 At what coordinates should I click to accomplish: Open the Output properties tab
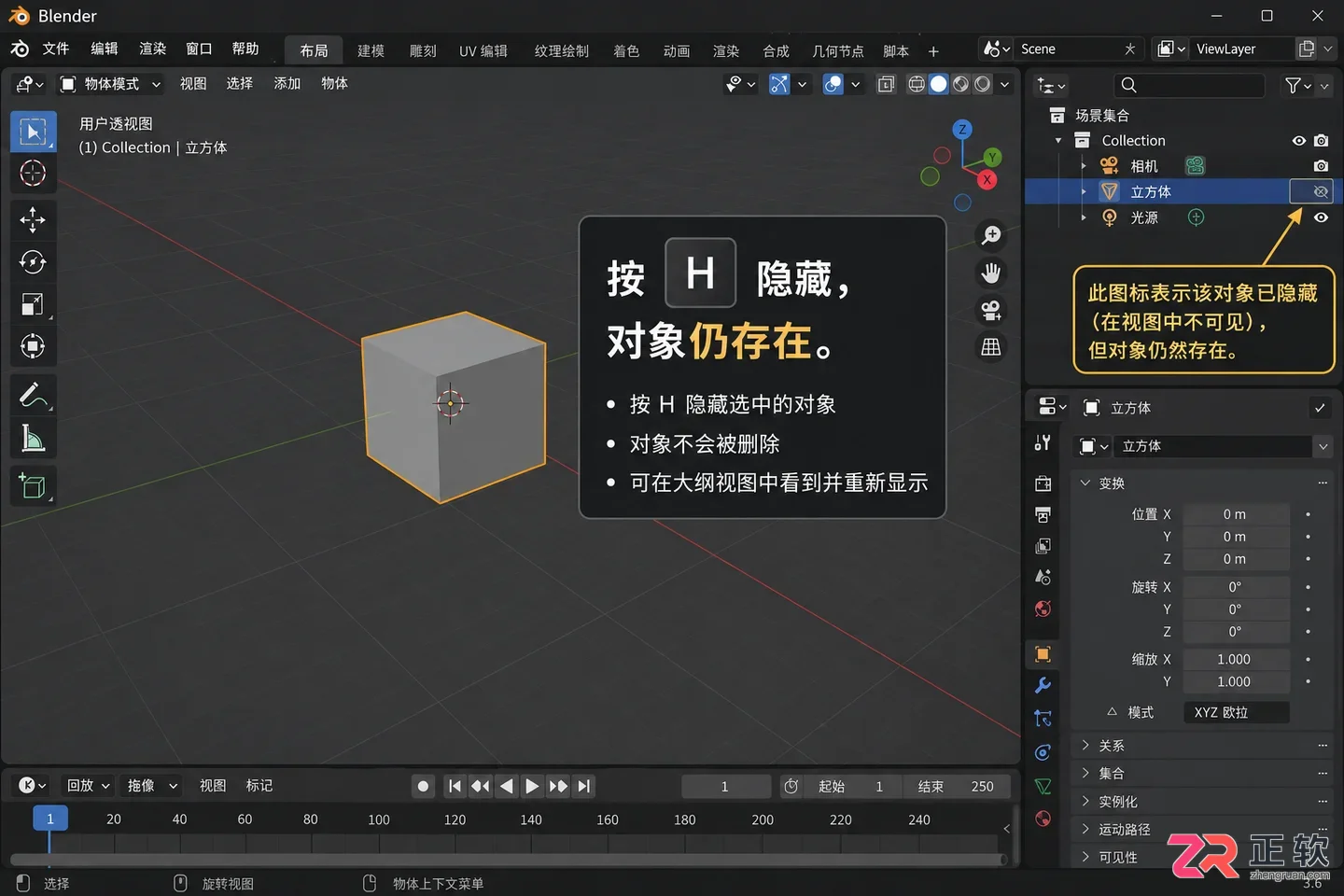click(x=1043, y=515)
